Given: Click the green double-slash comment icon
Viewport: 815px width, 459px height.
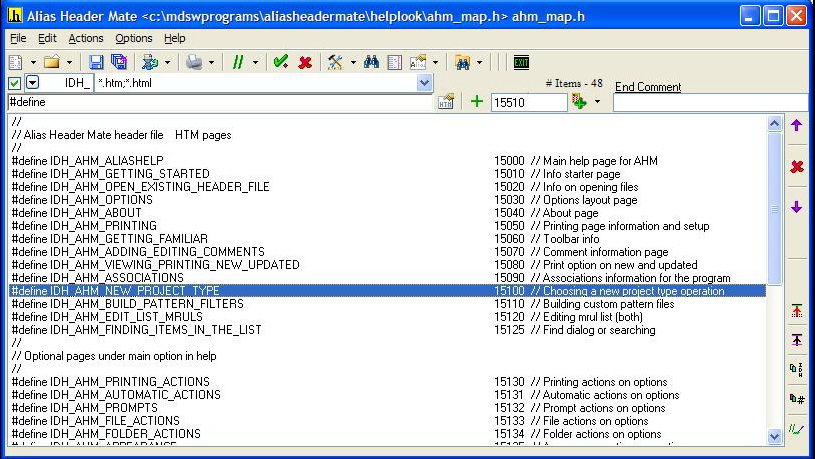Looking at the screenshot, I should point(238,62).
